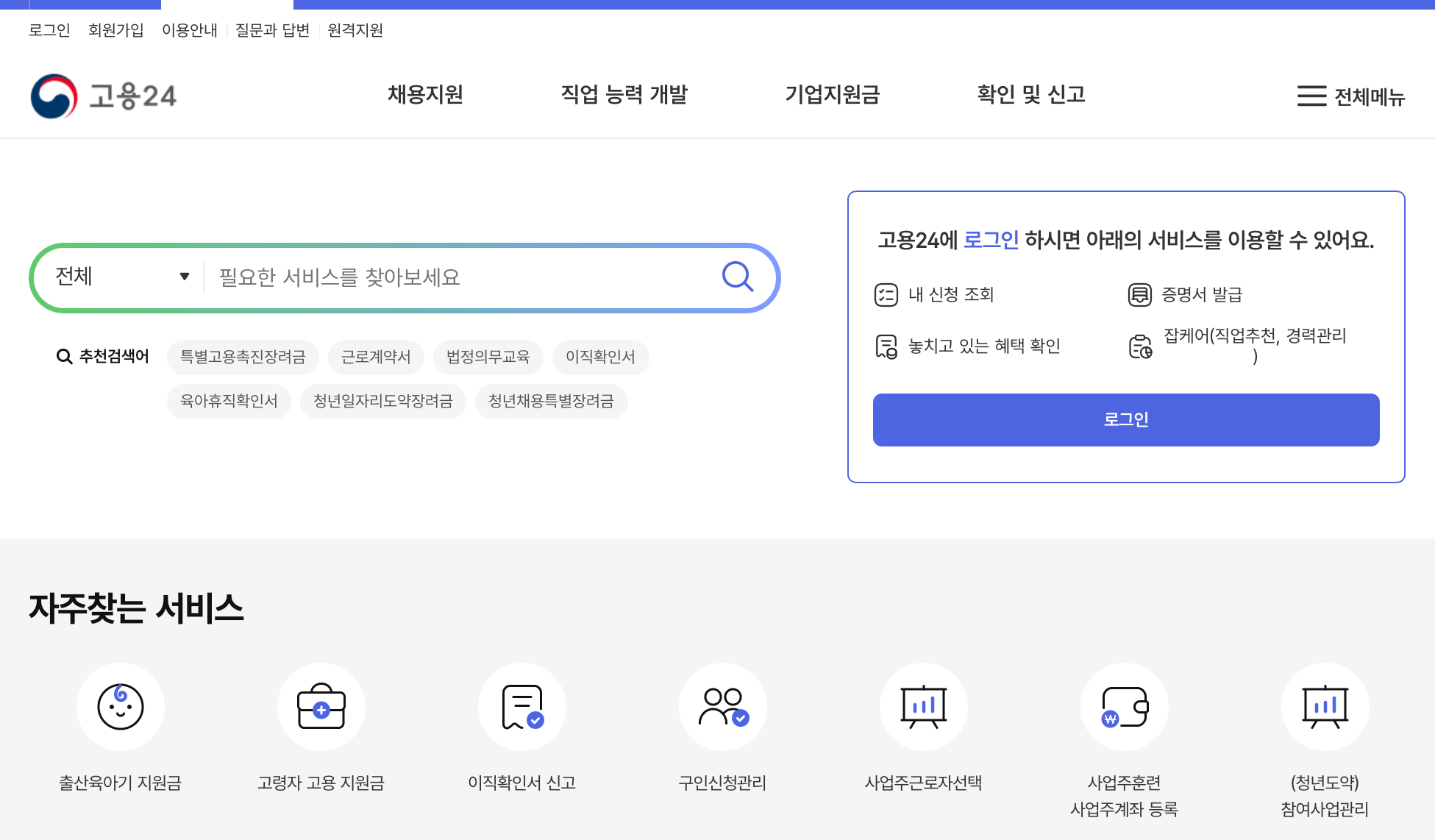The width and height of the screenshot is (1435, 840).
Task: Click the 사업주훈련 사업주계좌 등록 wallet icon
Action: click(x=1125, y=706)
